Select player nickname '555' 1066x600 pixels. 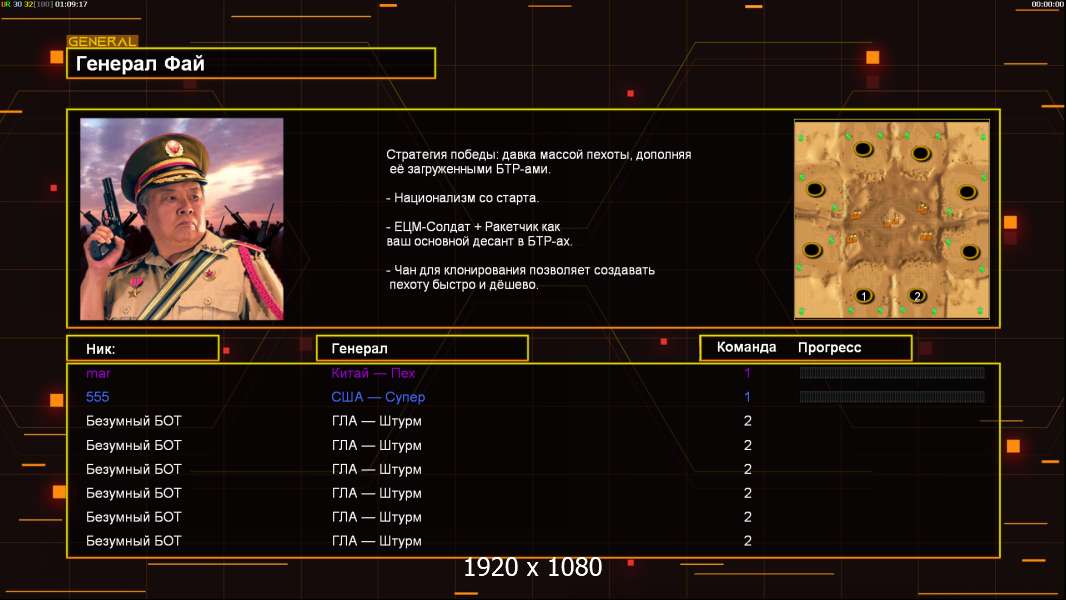point(97,397)
